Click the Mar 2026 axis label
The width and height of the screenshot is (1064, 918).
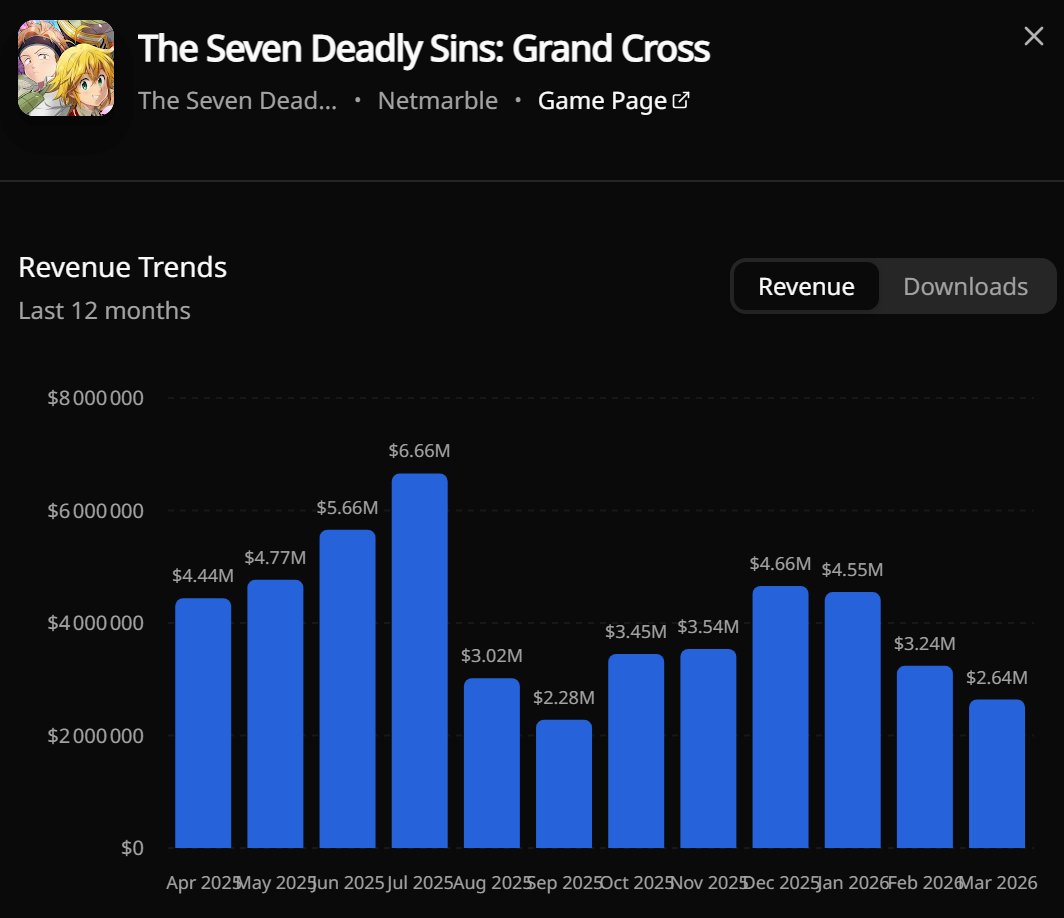[997, 883]
